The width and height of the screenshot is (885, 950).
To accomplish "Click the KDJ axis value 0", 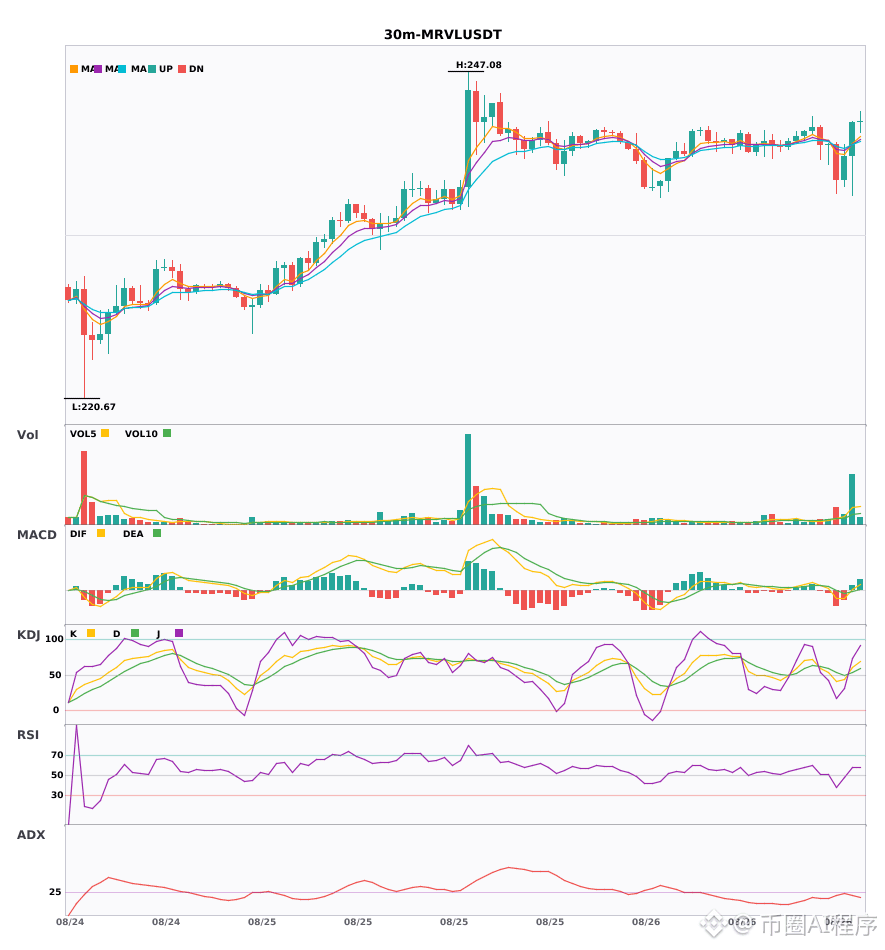I will (56, 710).
